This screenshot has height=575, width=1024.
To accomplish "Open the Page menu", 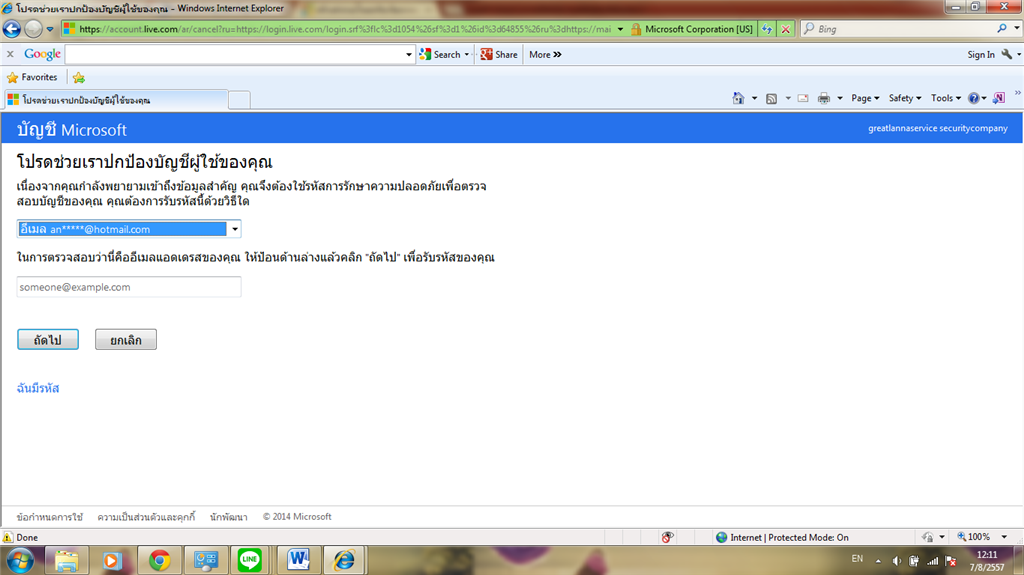I will coord(865,98).
